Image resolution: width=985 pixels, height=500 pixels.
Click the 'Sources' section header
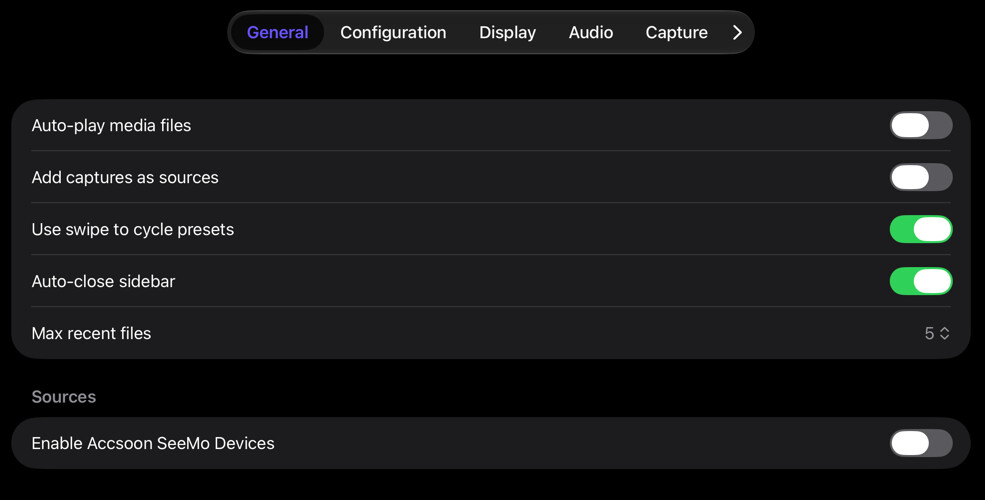tap(63, 397)
